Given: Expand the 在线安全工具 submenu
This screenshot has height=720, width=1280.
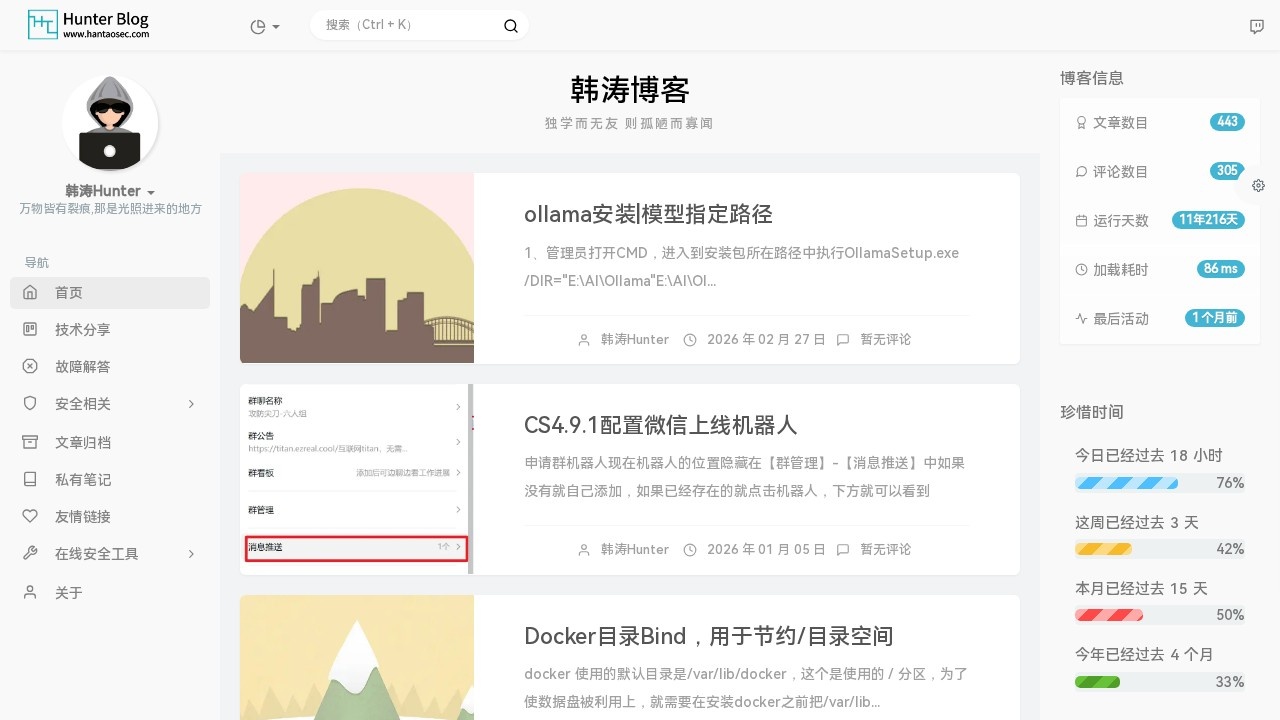Looking at the screenshot, I should click(x=191, y=554).
